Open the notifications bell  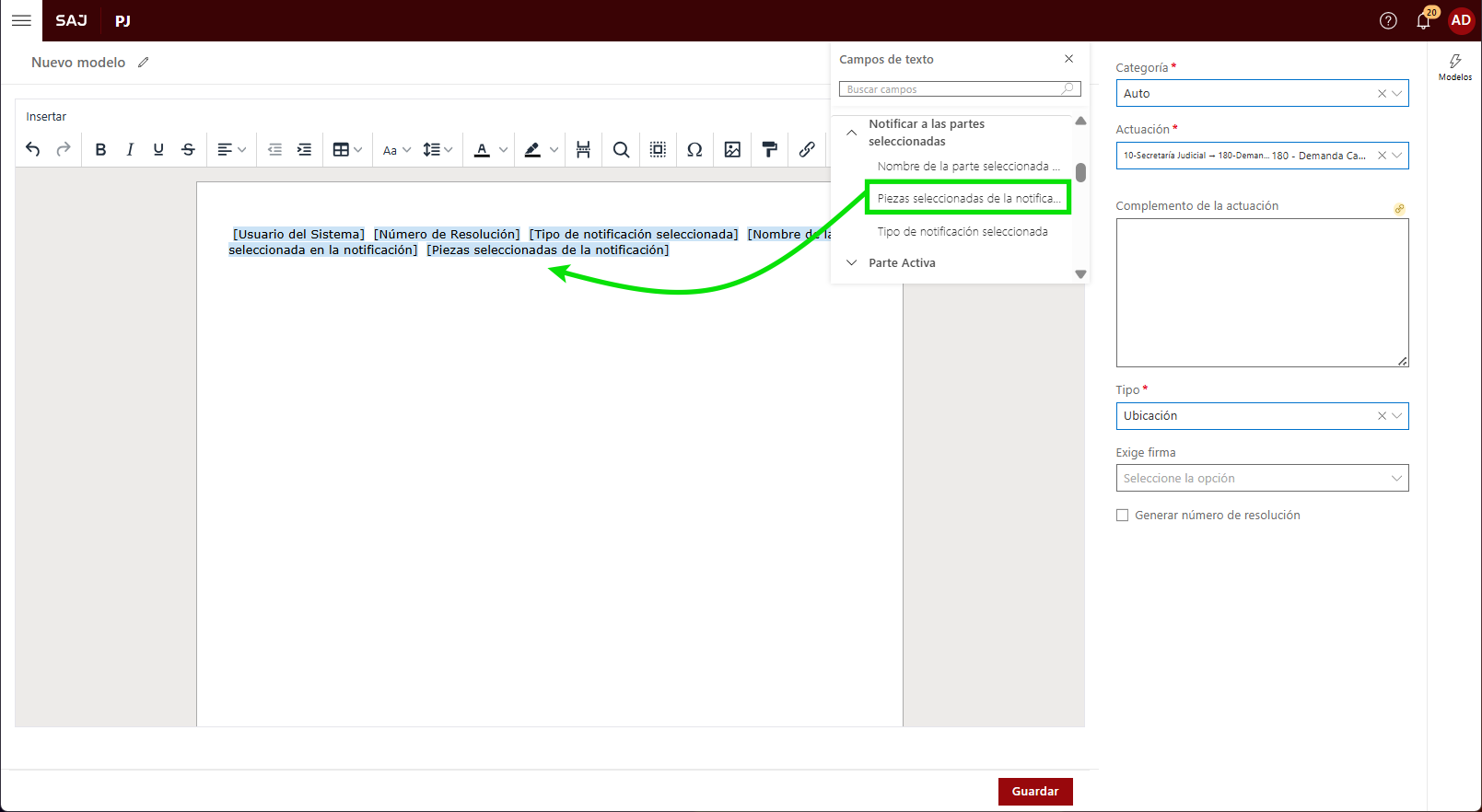click(1423, 20)
